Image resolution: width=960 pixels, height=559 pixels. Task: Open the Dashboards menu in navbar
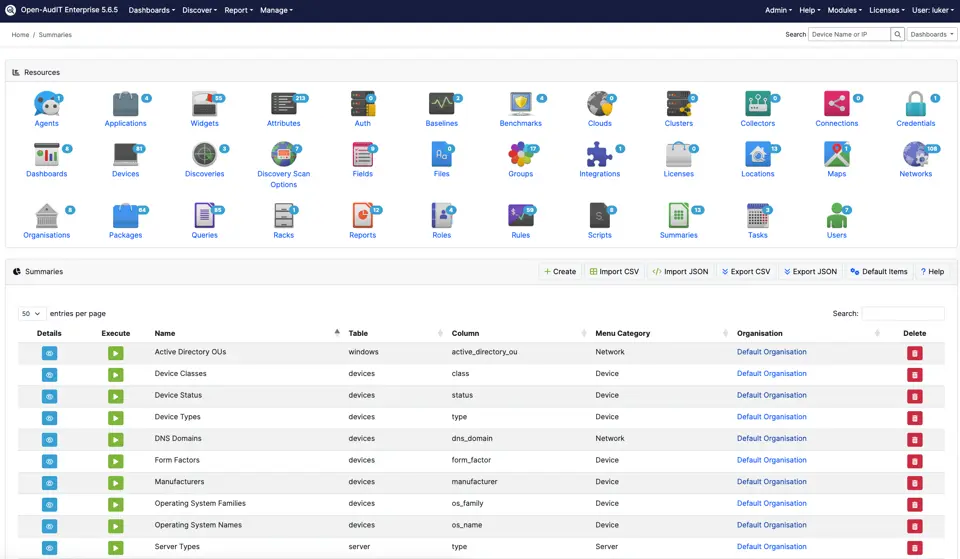[x=152, y=10]
